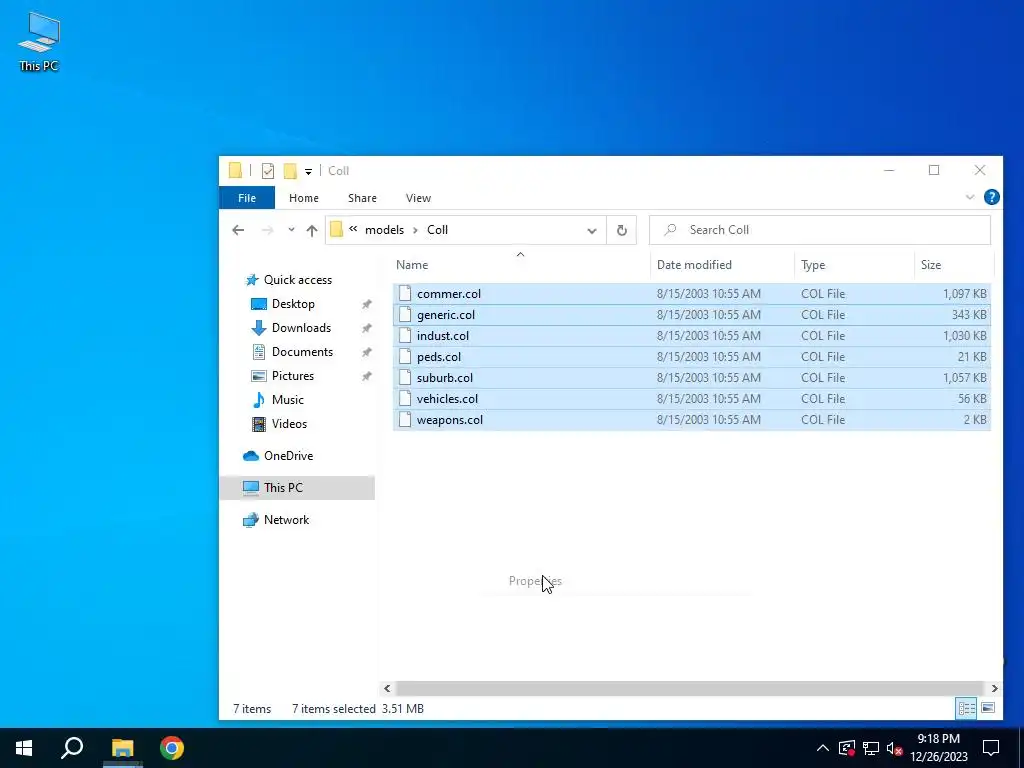
Task: Click the scroll left arrow
Action: tap(387, 688)
